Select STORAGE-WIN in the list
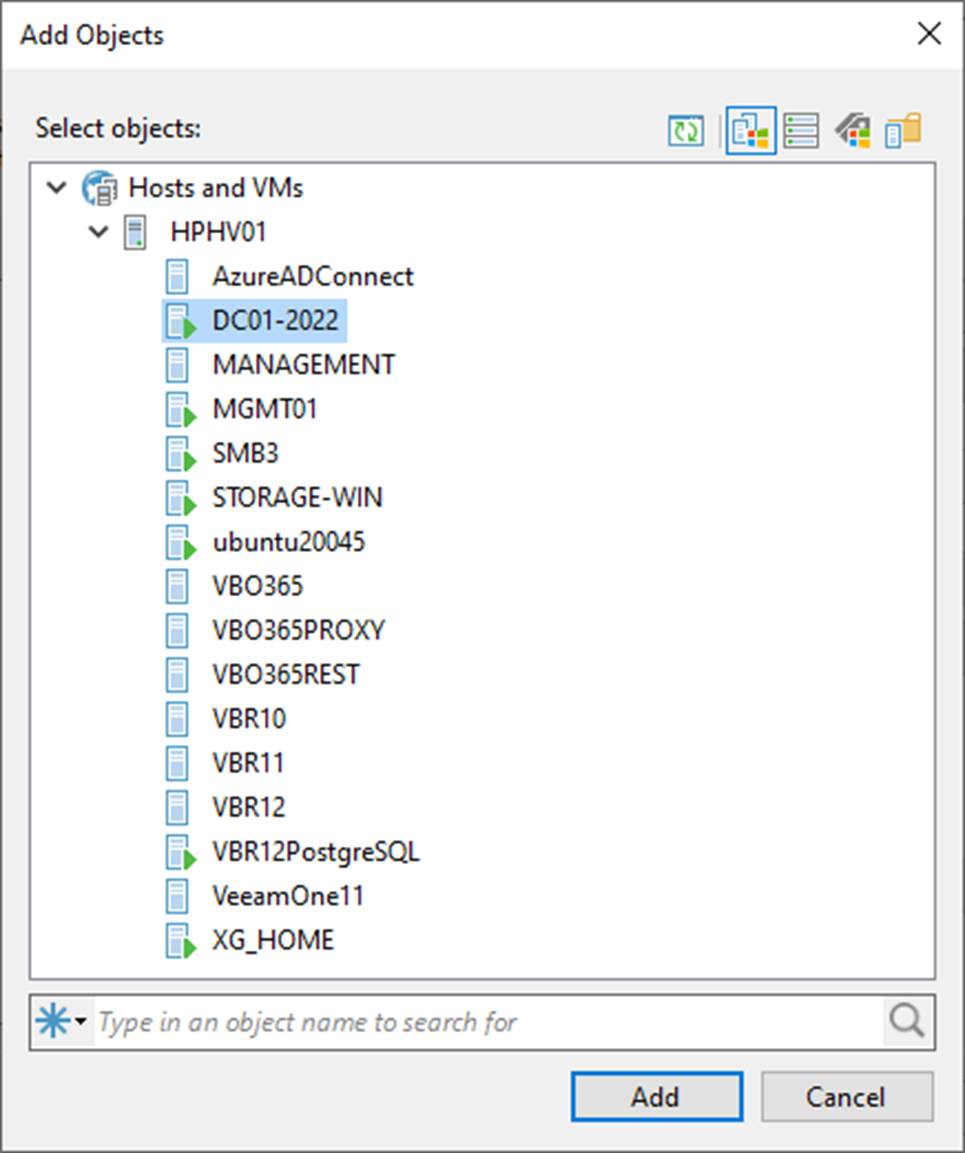Screen dimensions: 965x1153 (x=297, y=498)
